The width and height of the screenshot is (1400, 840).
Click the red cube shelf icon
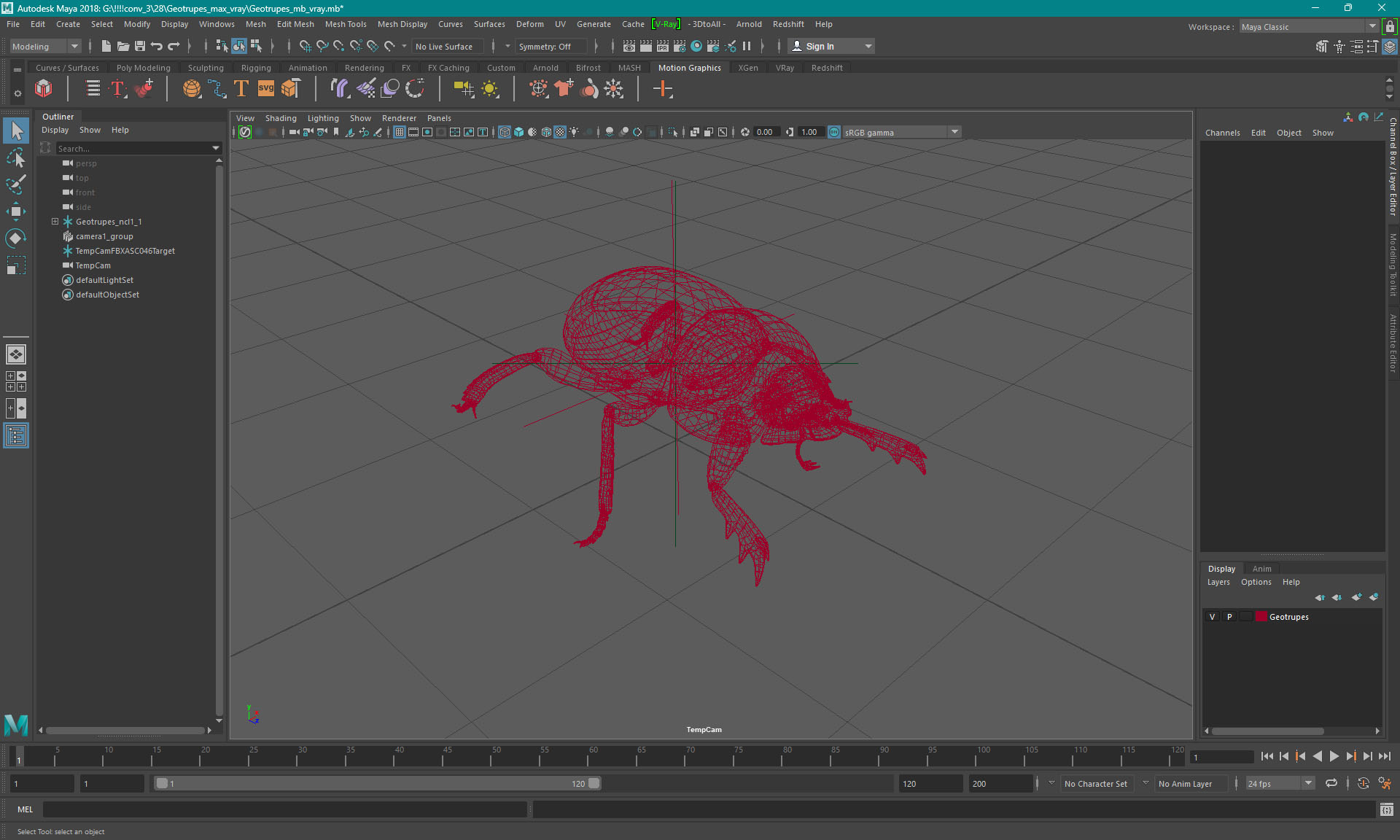click(44, 89)
